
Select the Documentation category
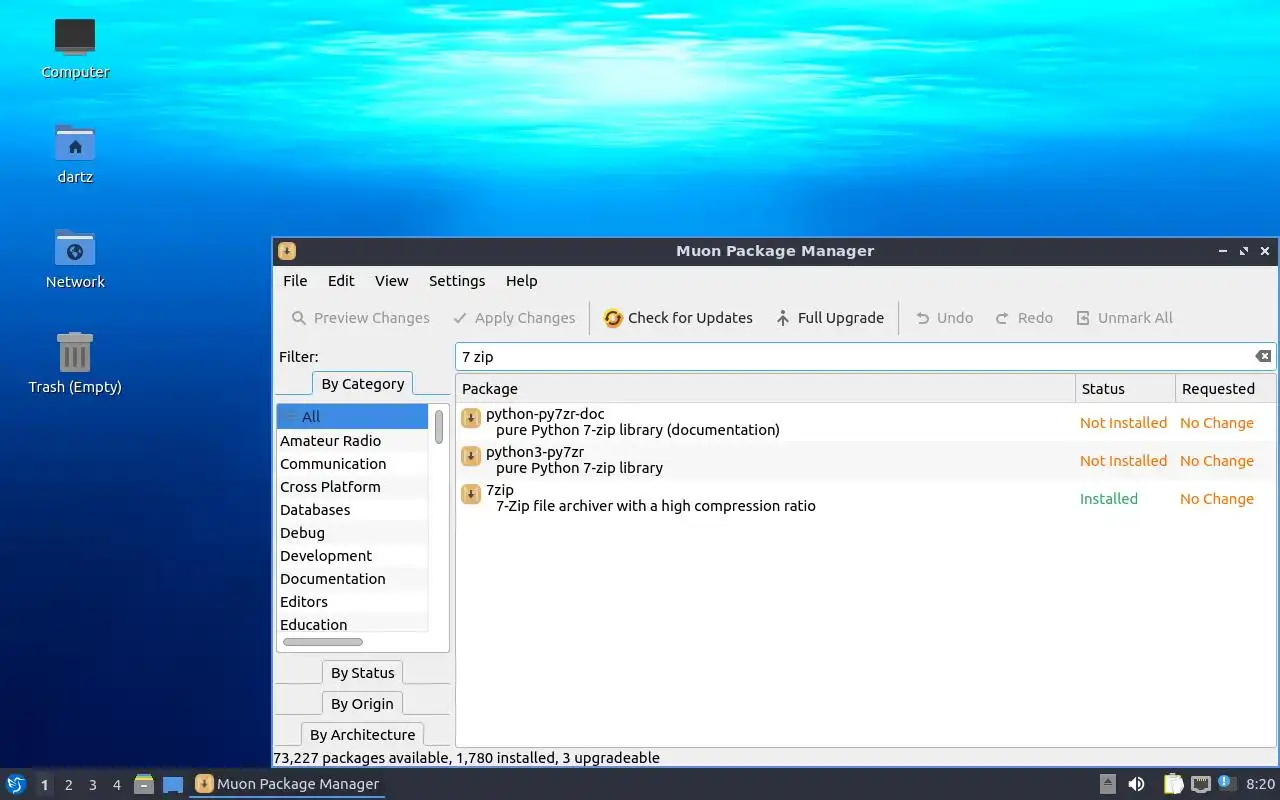352,579
